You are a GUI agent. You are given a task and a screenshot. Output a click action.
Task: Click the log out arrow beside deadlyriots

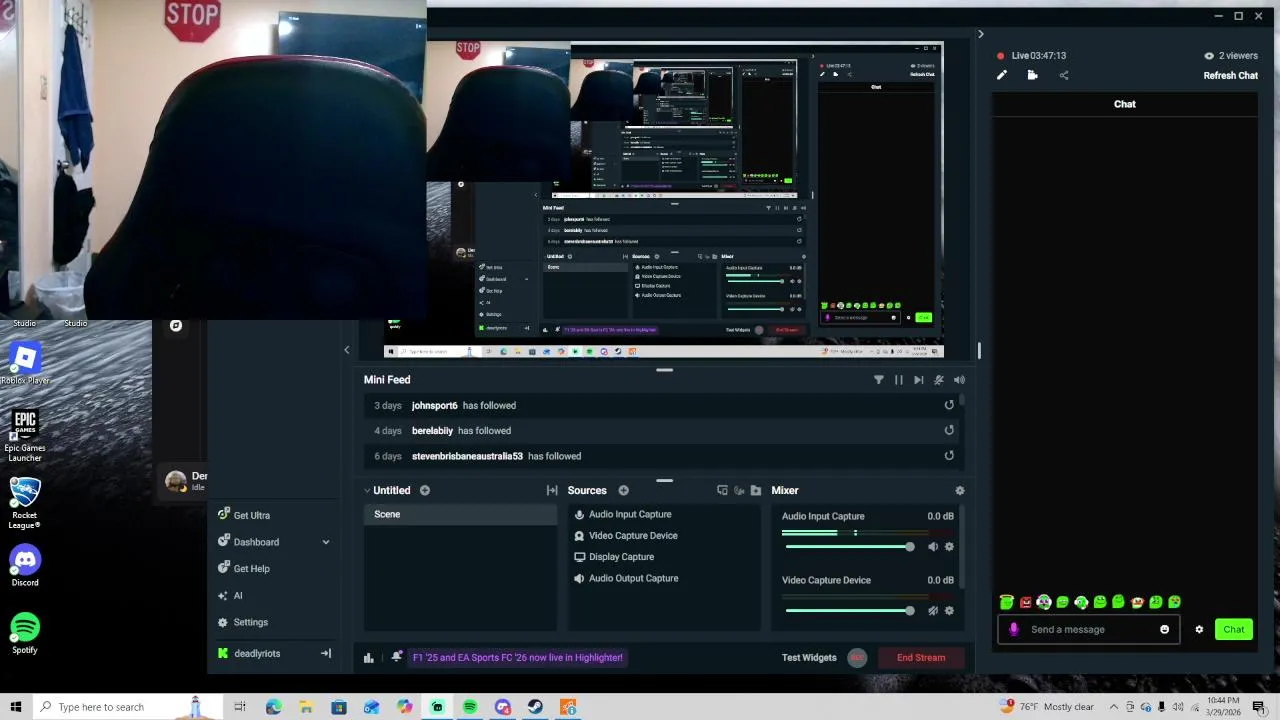click(325, 654)
